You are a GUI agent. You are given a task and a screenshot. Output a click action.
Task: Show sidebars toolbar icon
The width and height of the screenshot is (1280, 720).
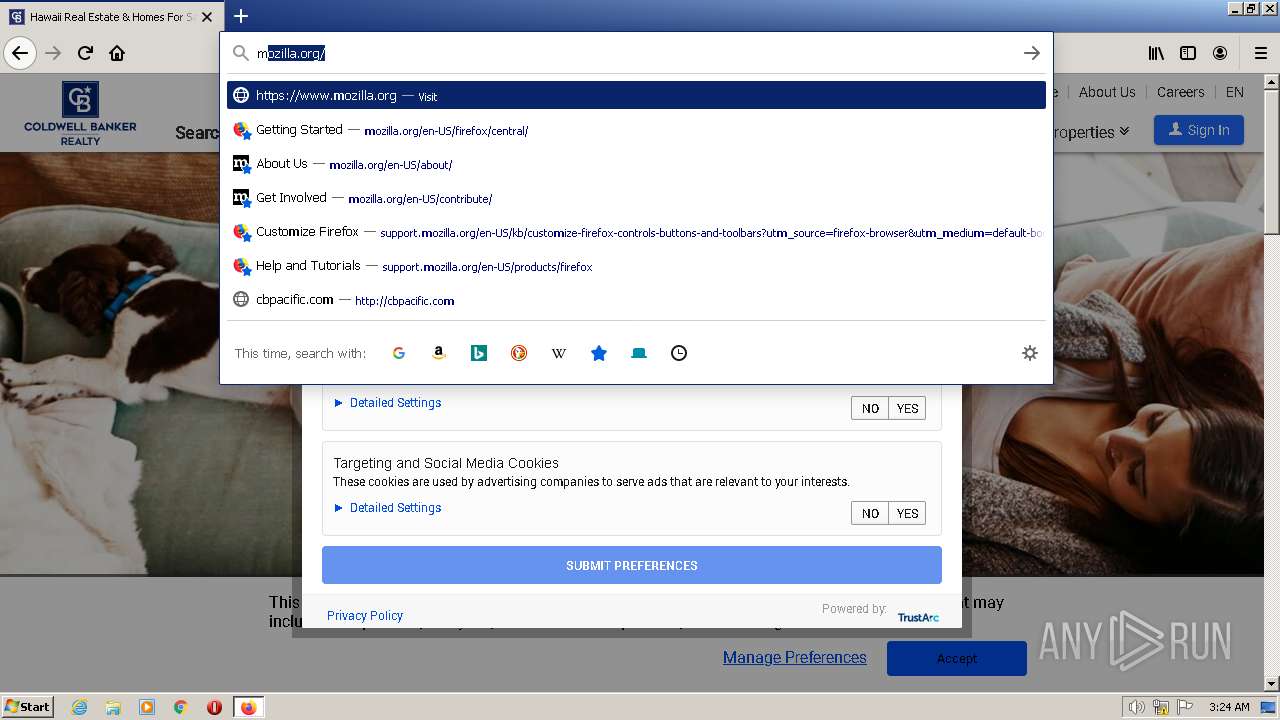point(1188,53)
